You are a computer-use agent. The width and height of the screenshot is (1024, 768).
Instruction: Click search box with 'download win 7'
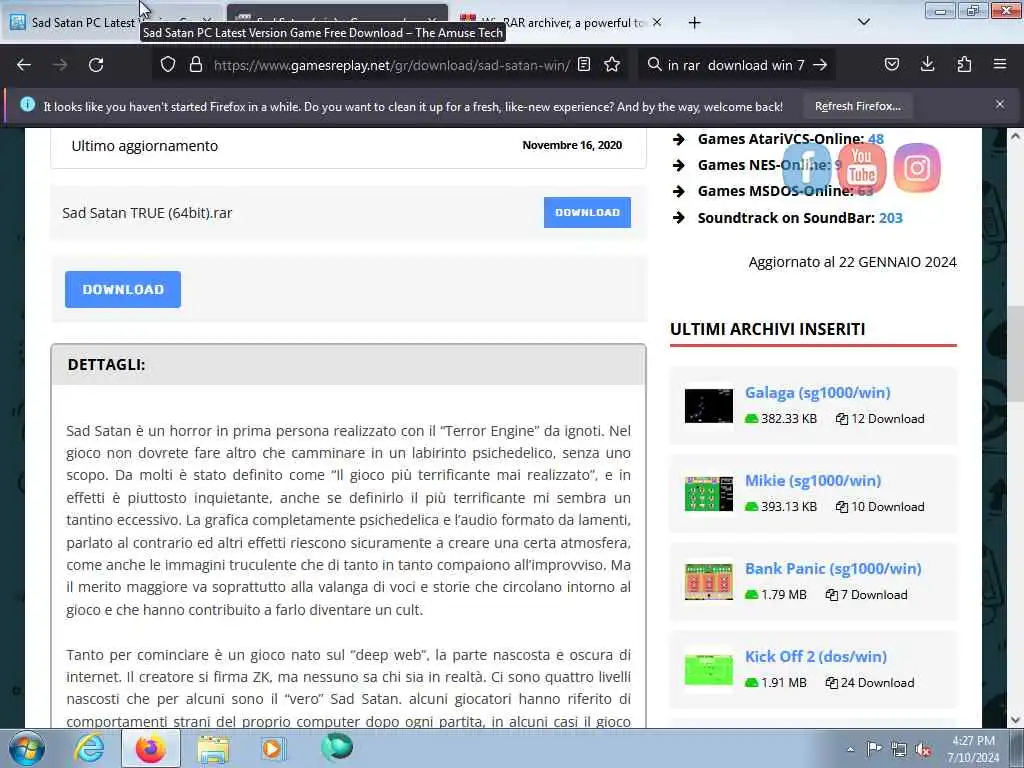pyautogui.click(x=737, y=65)
